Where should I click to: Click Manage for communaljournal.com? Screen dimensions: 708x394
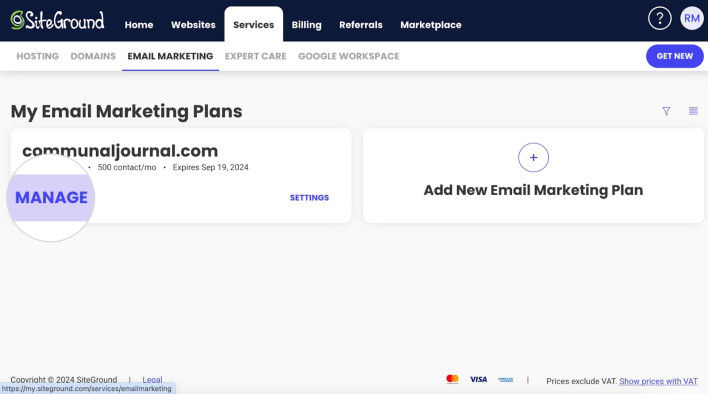(51, 197)
